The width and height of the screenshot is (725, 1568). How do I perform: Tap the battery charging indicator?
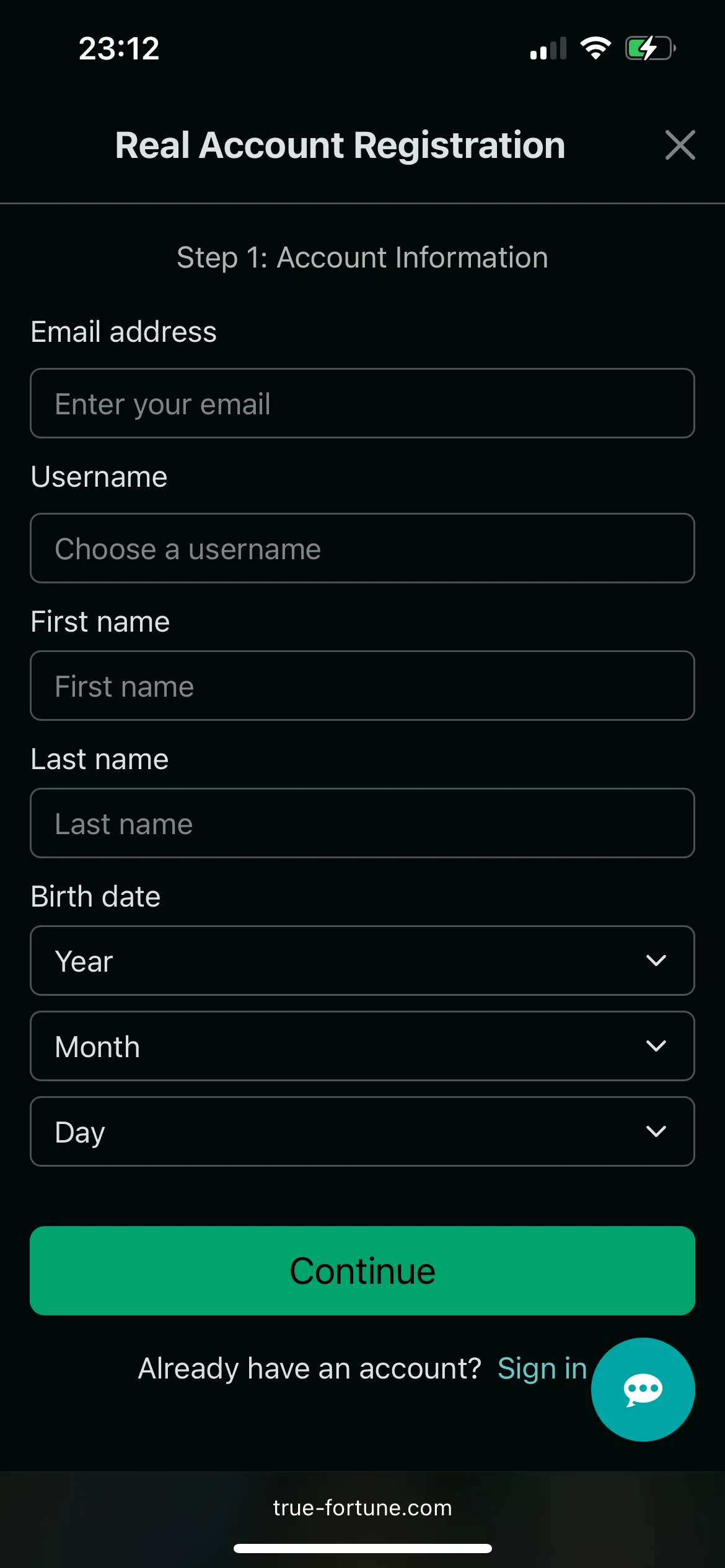click(649, 48)
